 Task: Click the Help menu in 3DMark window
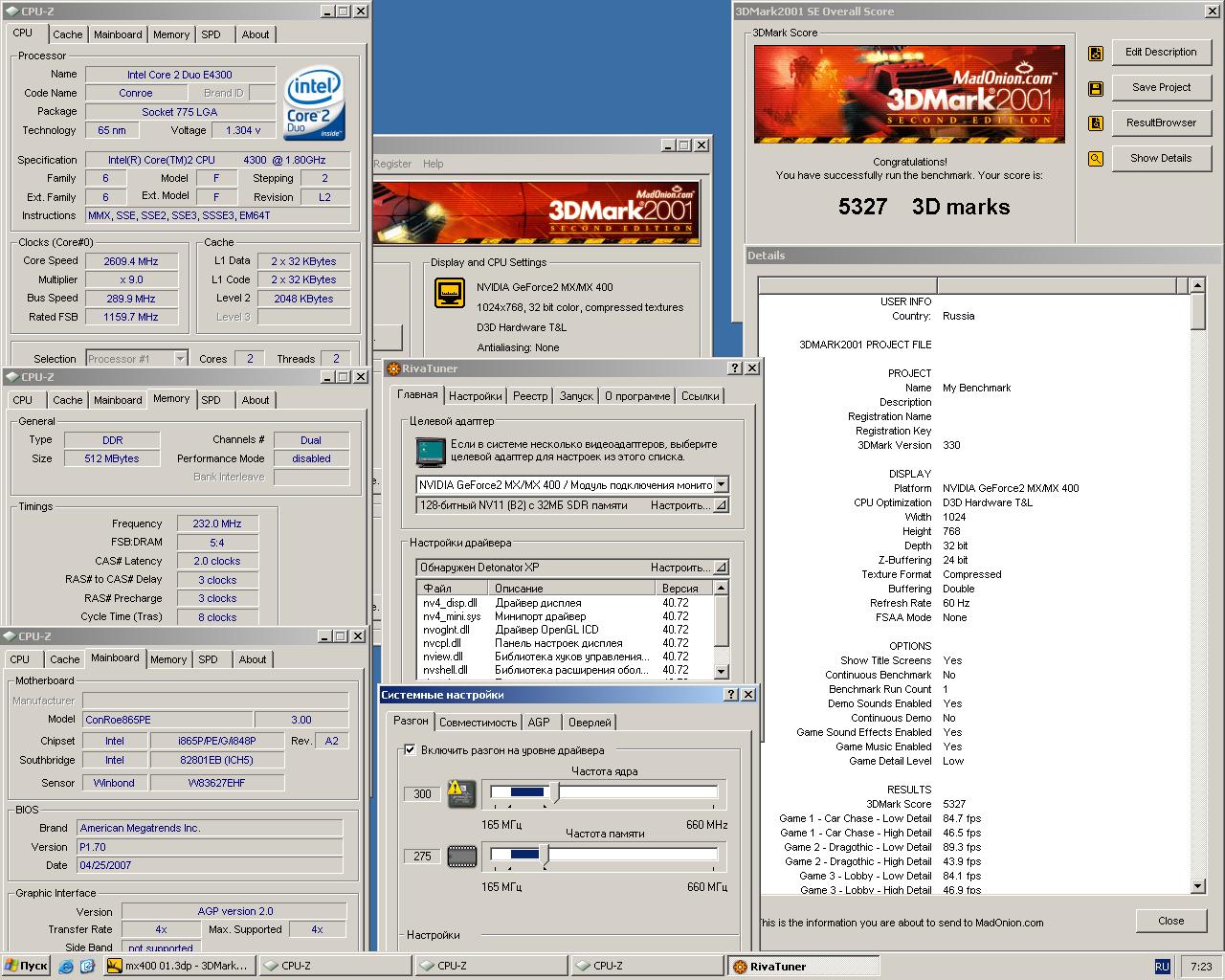434,164
